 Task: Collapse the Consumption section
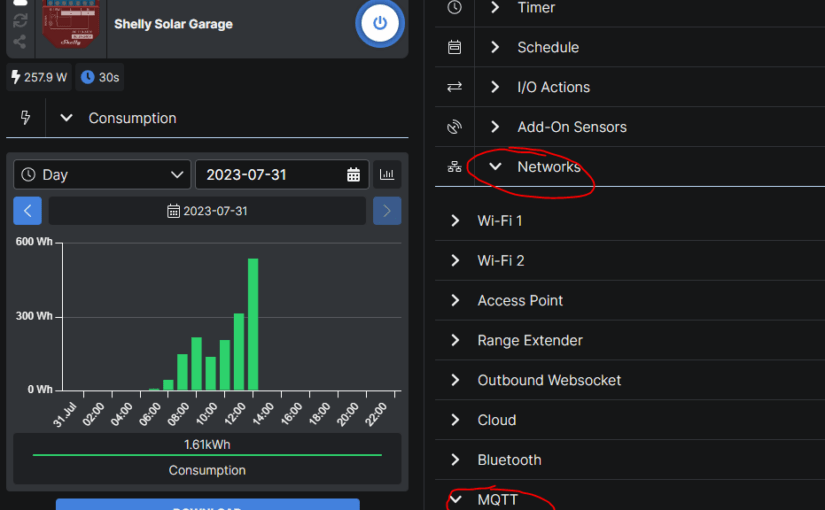click(x=66, y=118)
